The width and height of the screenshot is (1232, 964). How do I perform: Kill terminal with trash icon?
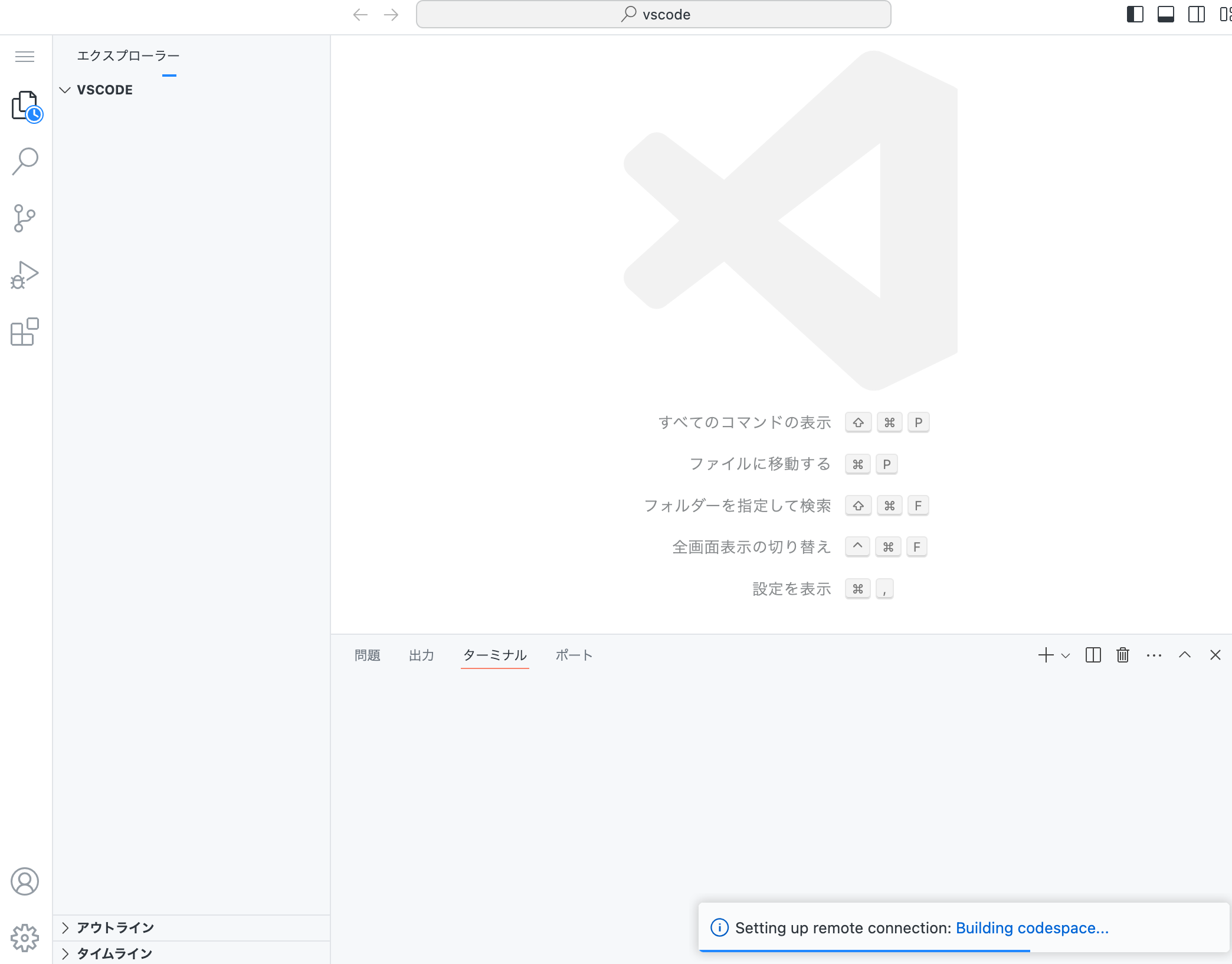tap(1123, 655)
